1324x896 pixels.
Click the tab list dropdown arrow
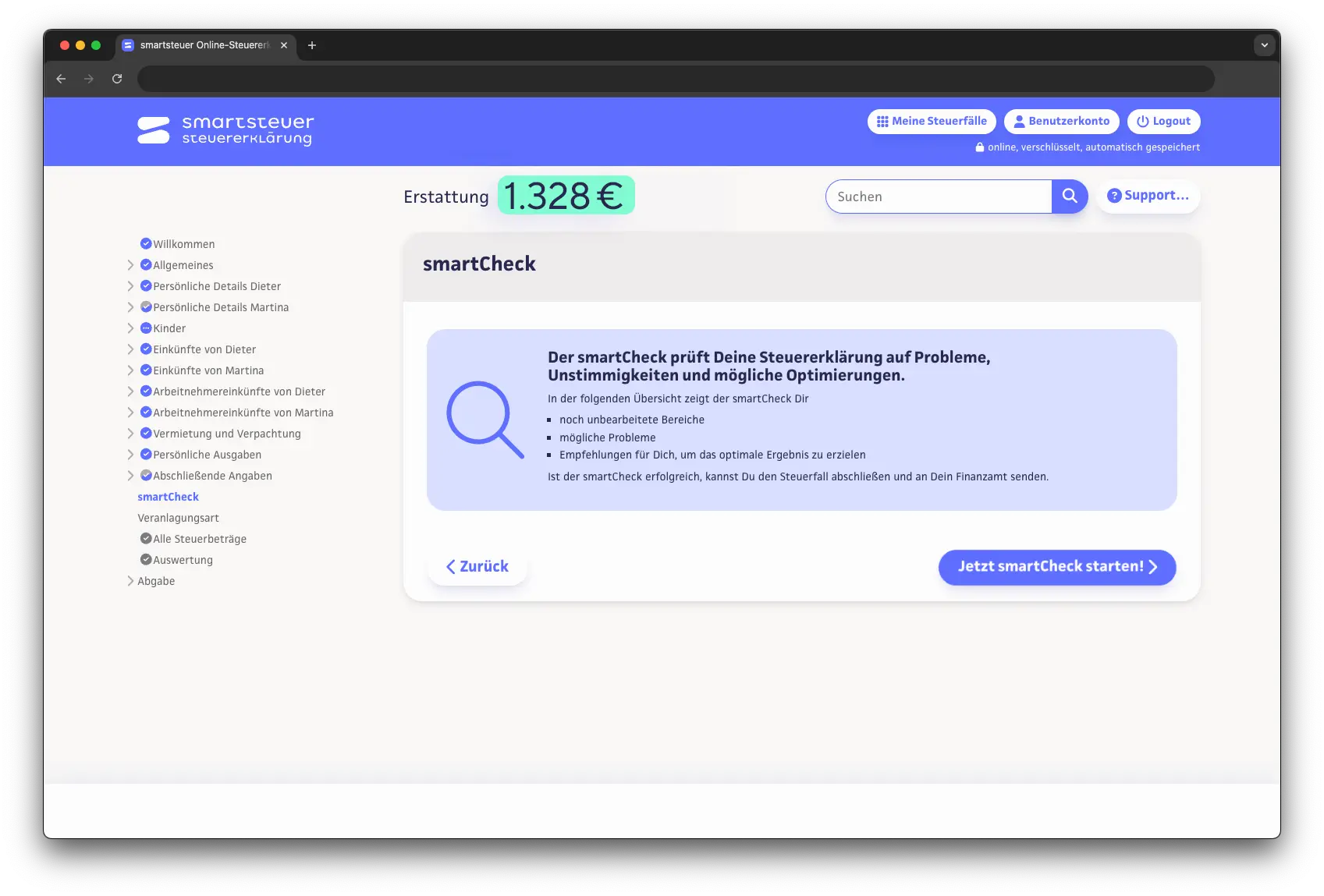tap(1264, 45)
